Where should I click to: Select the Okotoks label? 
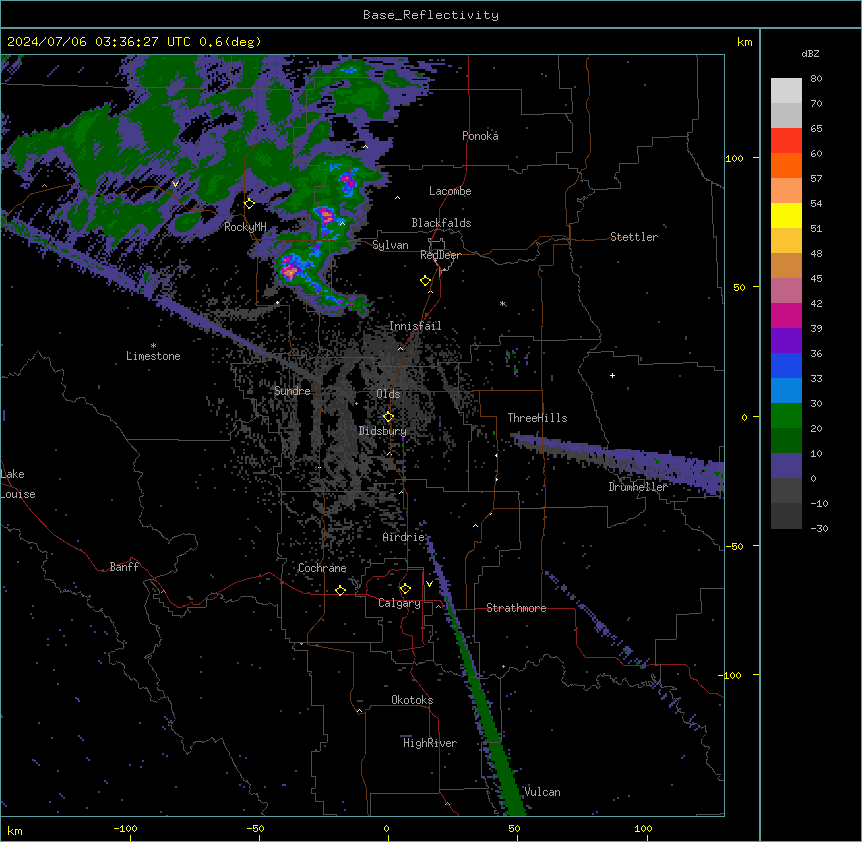[412, 700]
